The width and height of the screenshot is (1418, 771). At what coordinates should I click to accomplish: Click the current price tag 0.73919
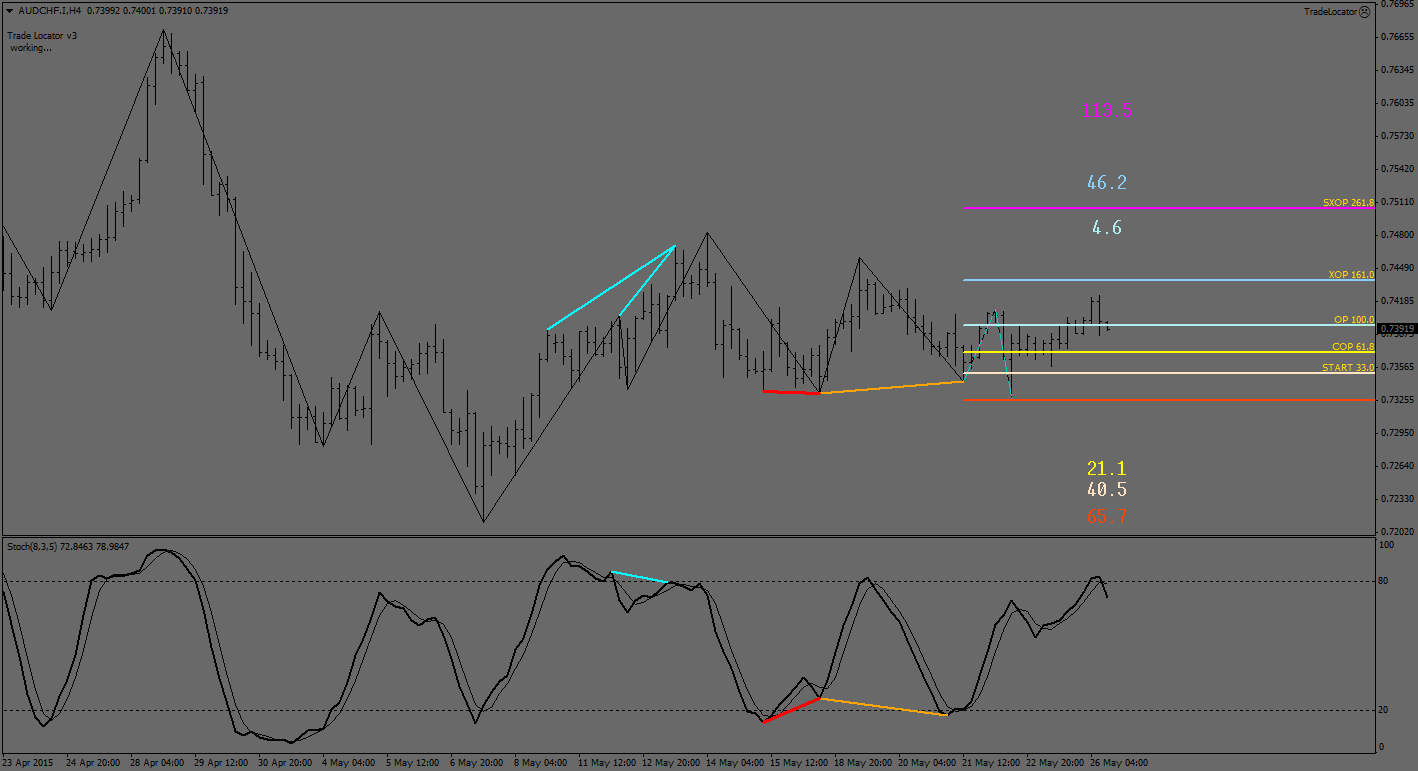1397,328
